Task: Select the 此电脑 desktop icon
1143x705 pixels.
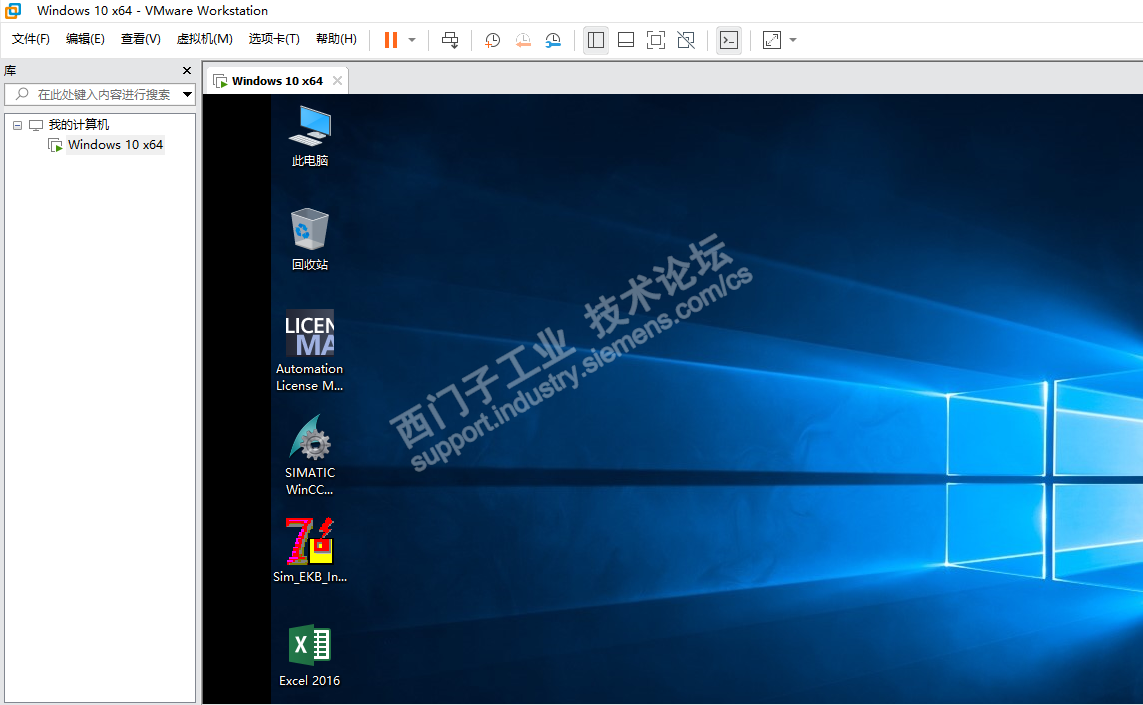Action: pyautogui.click(x=310, y=136)
